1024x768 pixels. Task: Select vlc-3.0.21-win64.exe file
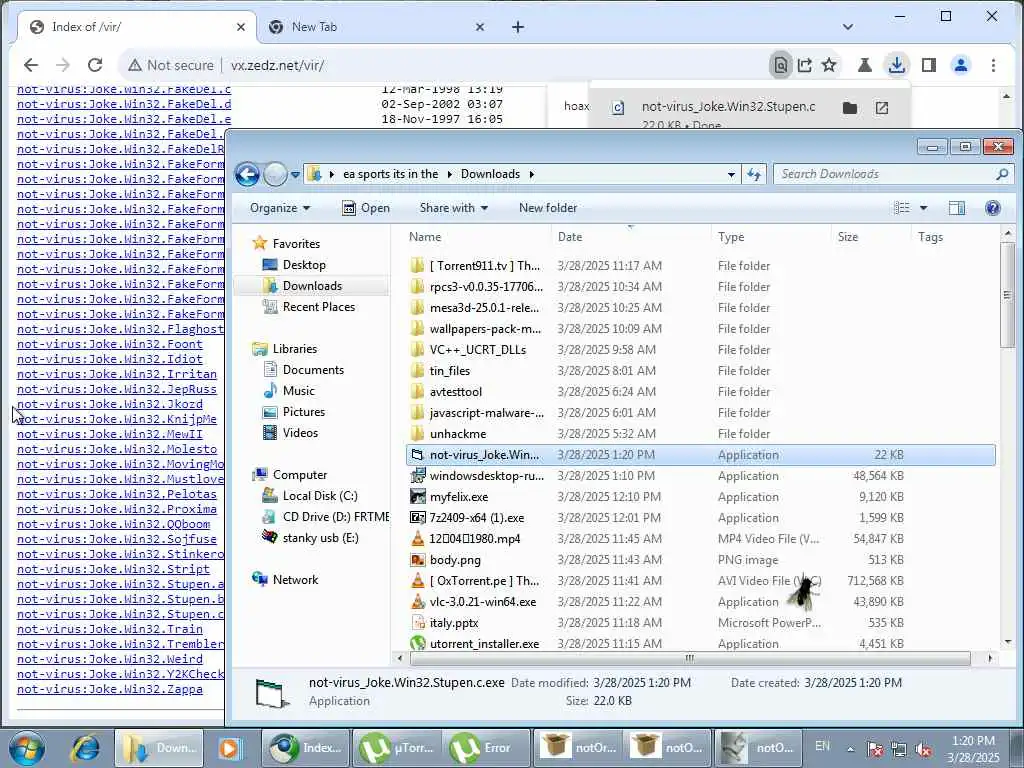tap(483, 601)
